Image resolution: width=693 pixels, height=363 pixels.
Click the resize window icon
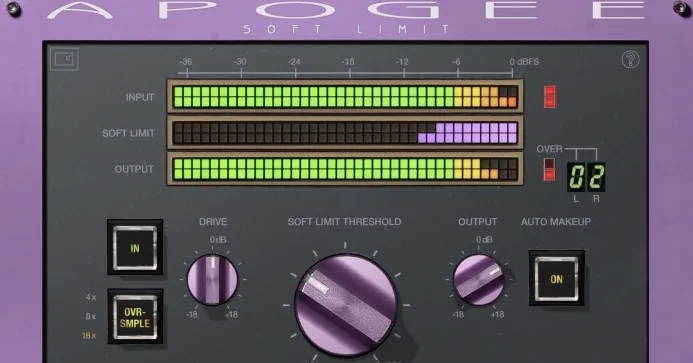tap(64, 59)
